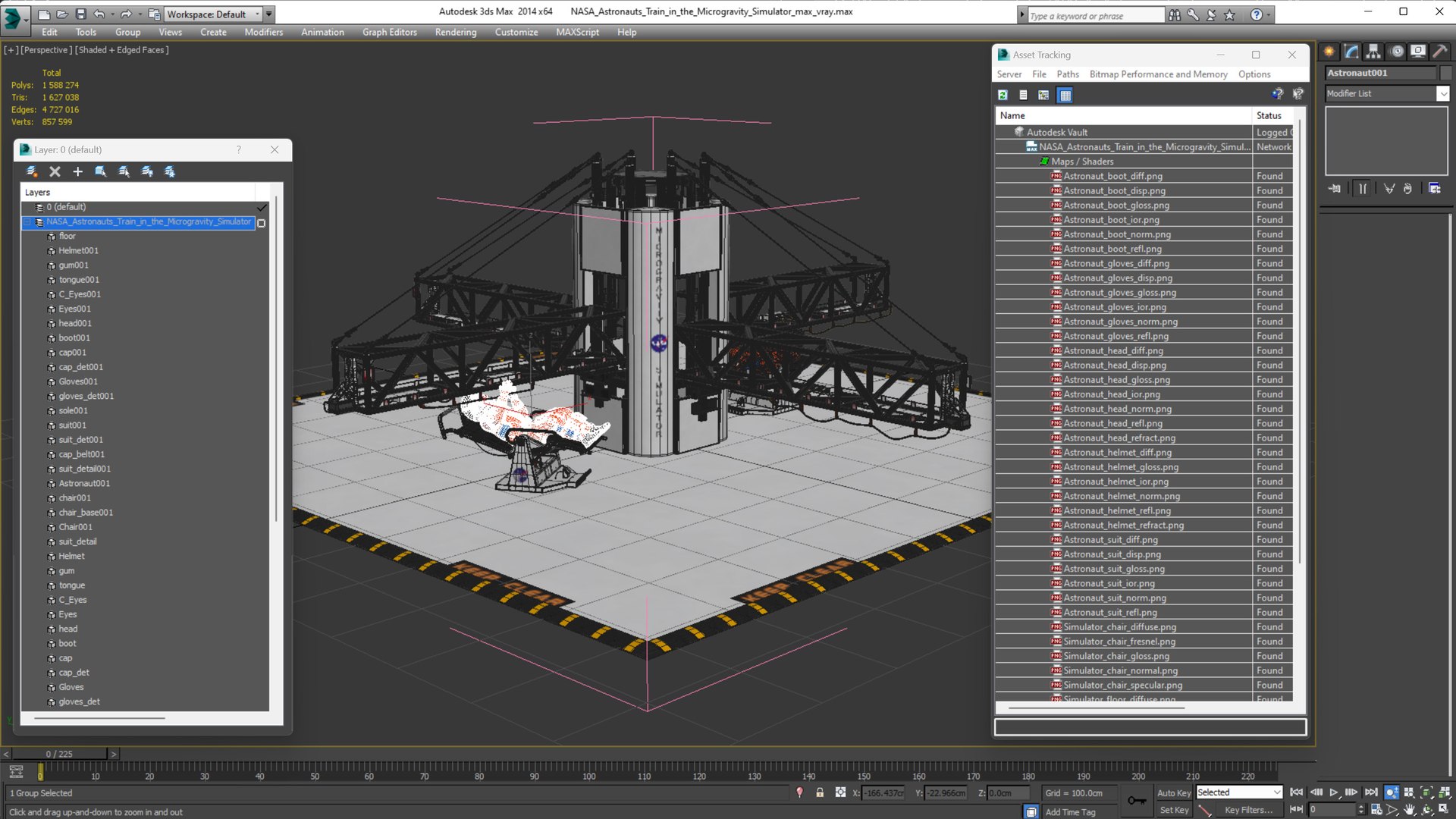Image resolution: width=1456 pixels, height=819 pixels.
Task: Collapse the NASA_Astronauts layer tree
Action: 28,222
